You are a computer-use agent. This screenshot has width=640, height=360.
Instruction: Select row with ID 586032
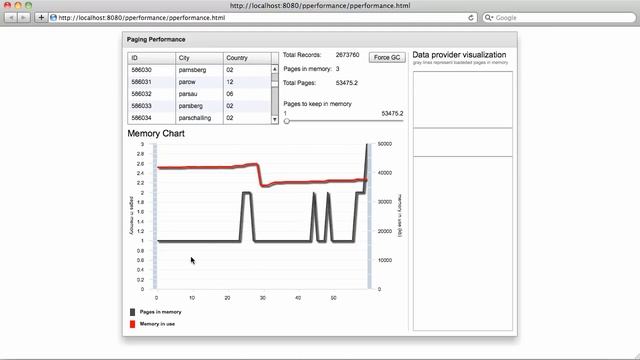tap(200, 93)
